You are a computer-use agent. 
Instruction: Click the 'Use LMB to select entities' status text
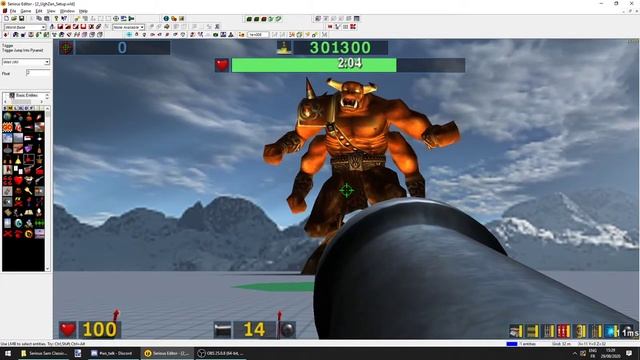(x=43, y=344)
